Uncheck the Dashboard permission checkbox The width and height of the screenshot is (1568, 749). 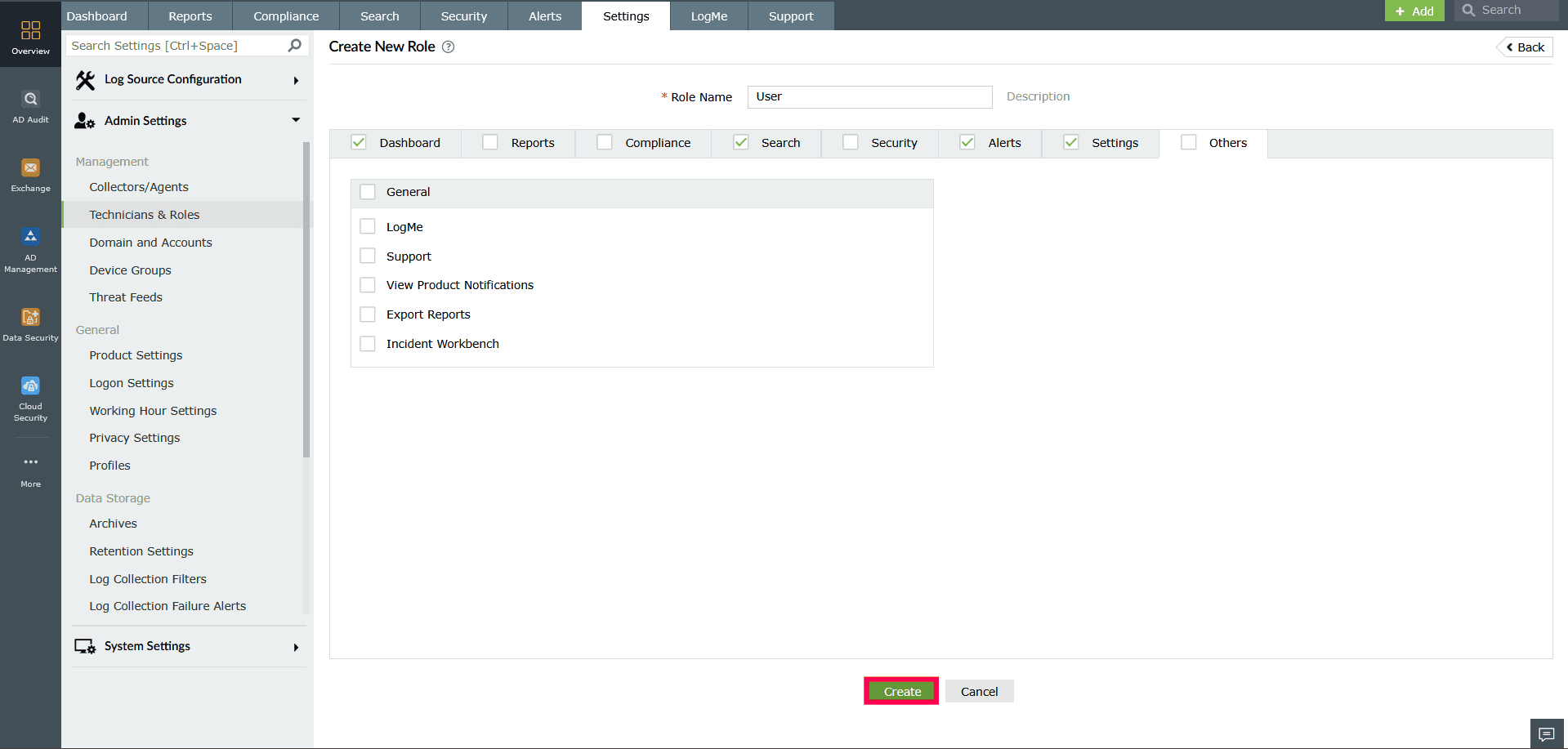pos(358,141)
